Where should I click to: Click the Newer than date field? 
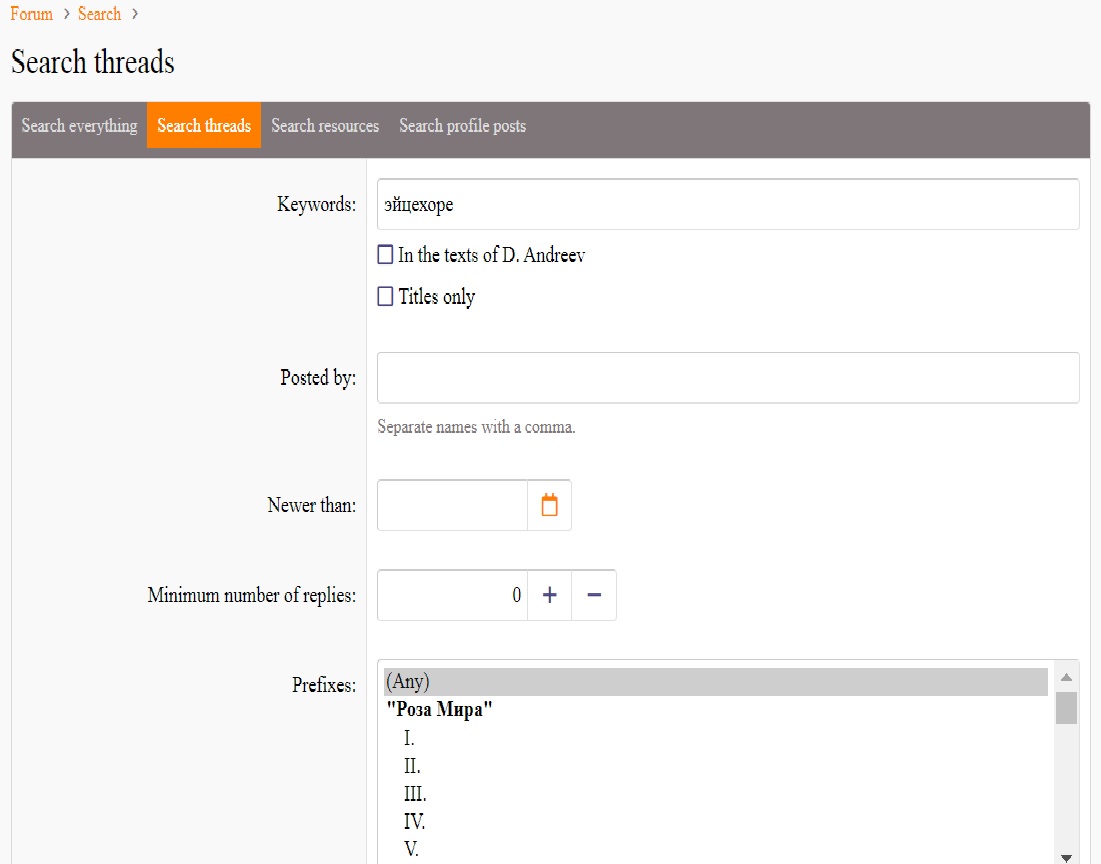pos(452,505)
